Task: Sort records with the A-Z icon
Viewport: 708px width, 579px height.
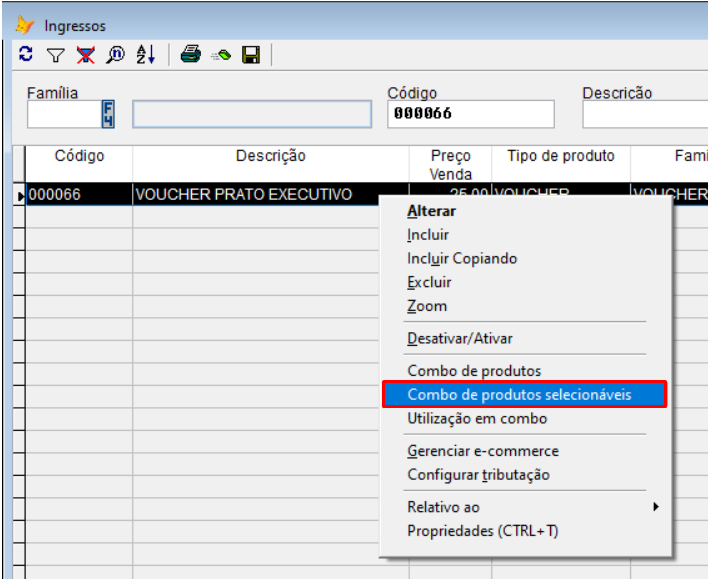Action: 145,55
